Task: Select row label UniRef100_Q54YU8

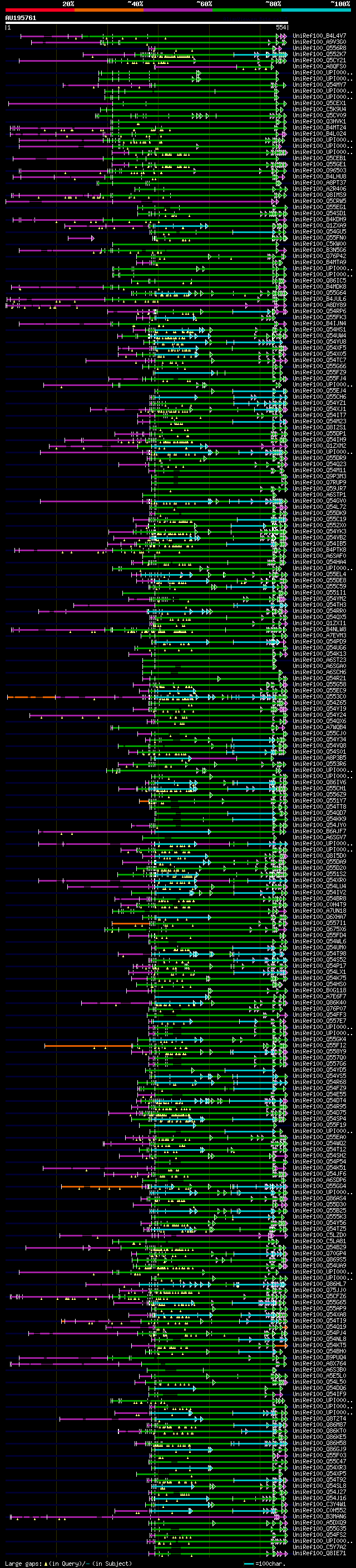Action: 319,342
